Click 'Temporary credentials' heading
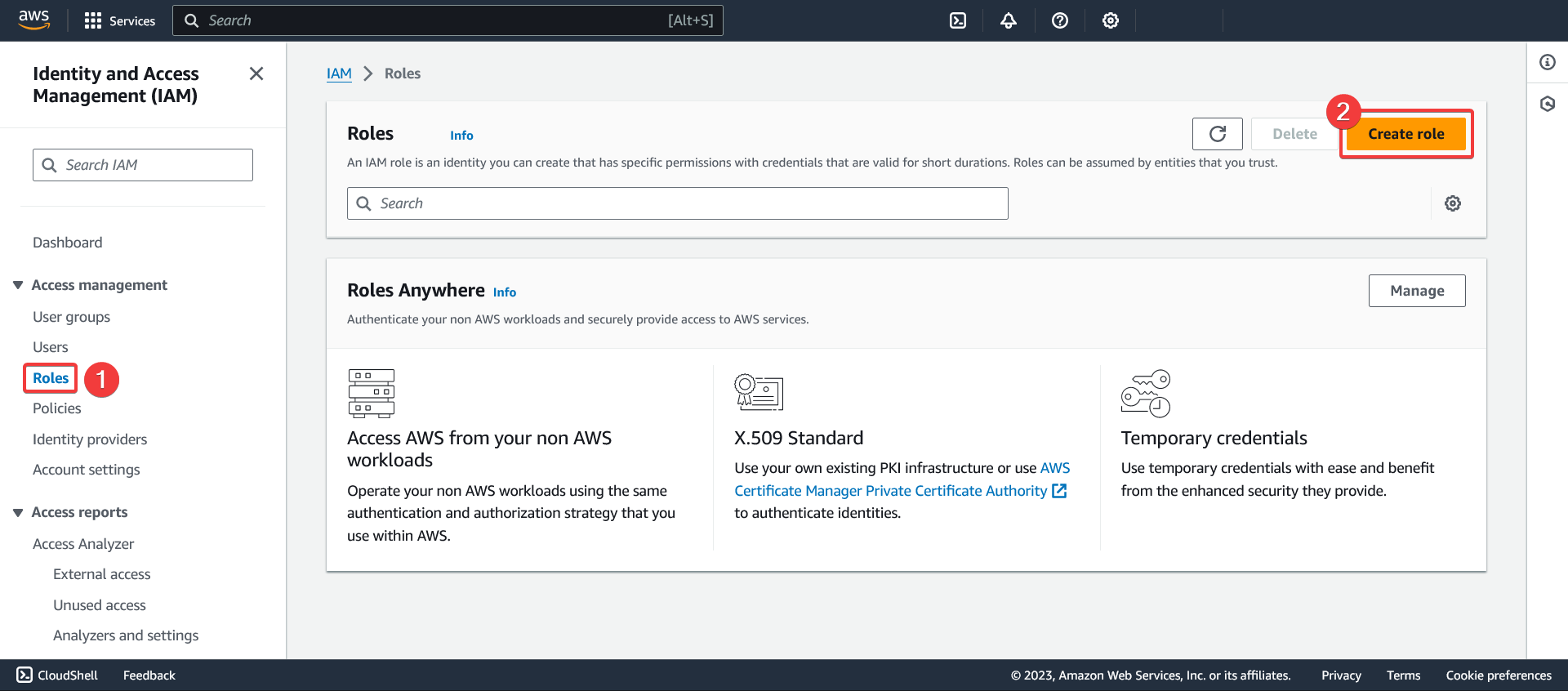 [1214, 439]
